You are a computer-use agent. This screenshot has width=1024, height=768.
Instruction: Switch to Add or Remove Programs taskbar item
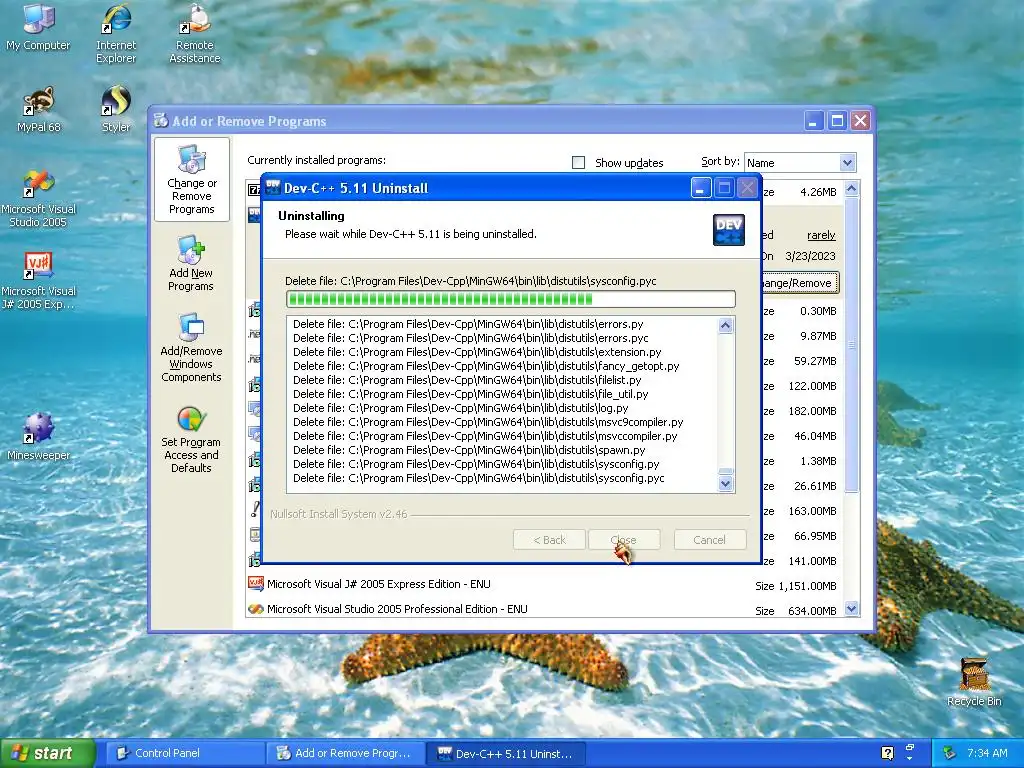(x=346, y=753)
